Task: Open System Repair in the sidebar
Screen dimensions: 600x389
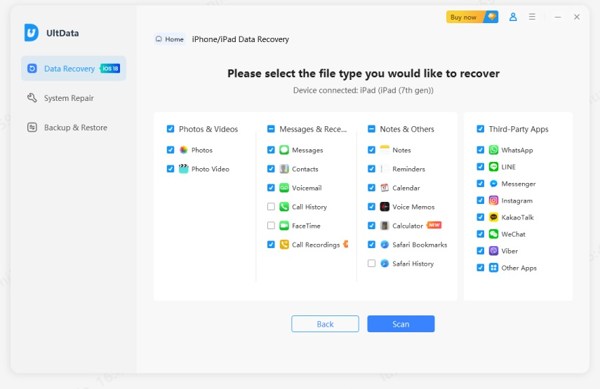Action: click(73, 98)
